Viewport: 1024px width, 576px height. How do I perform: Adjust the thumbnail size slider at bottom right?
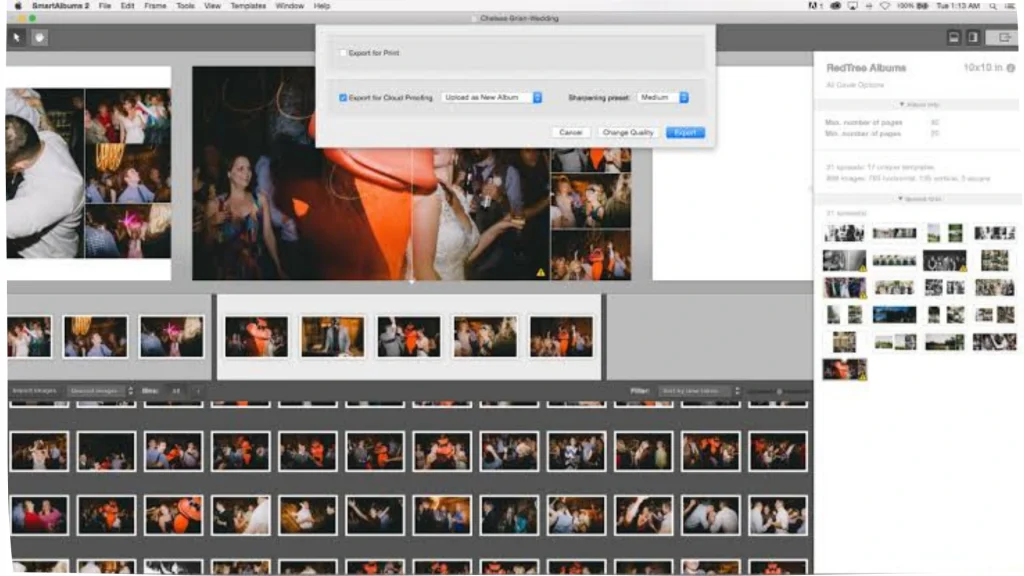point(779,390)
